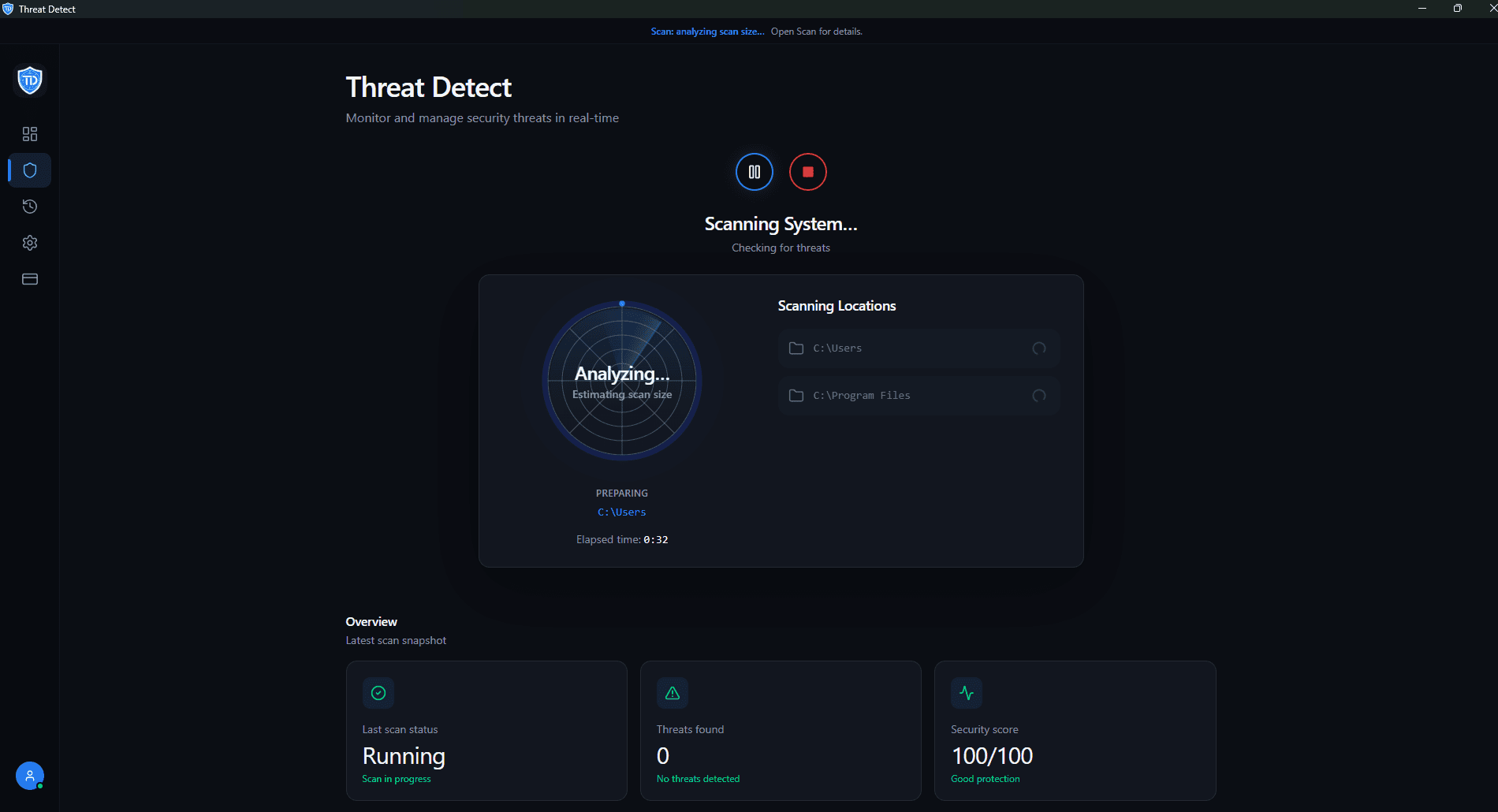
Task: Open Settings gear icon in sidebar
Action: pyautogui.click(x=30, y=243)
